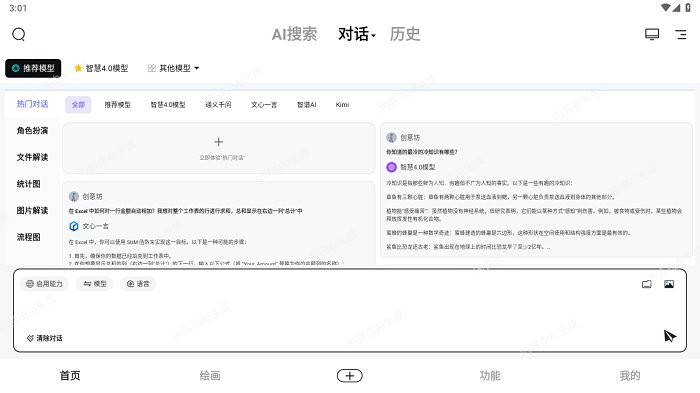700x393 pixels.
Task: Click the purple 智慧4.0模型 logo icon
Action: pos(392,167)
